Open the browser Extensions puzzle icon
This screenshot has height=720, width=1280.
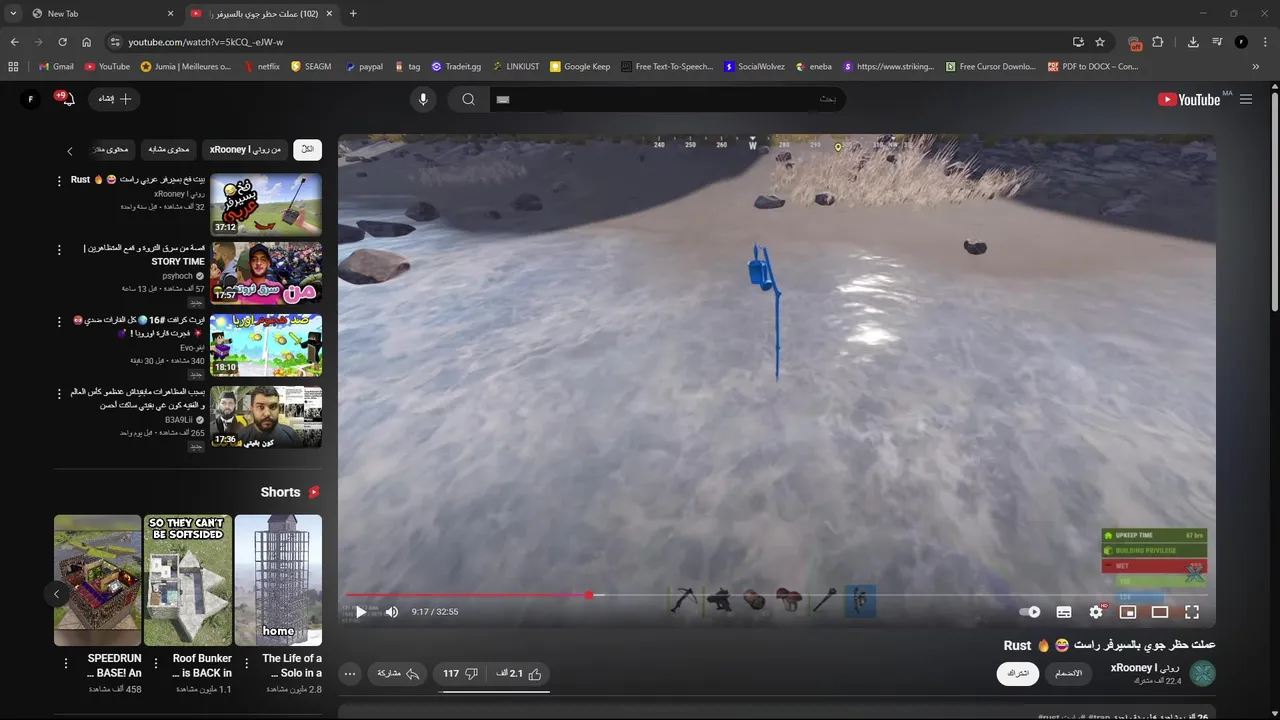point(1158,42)
